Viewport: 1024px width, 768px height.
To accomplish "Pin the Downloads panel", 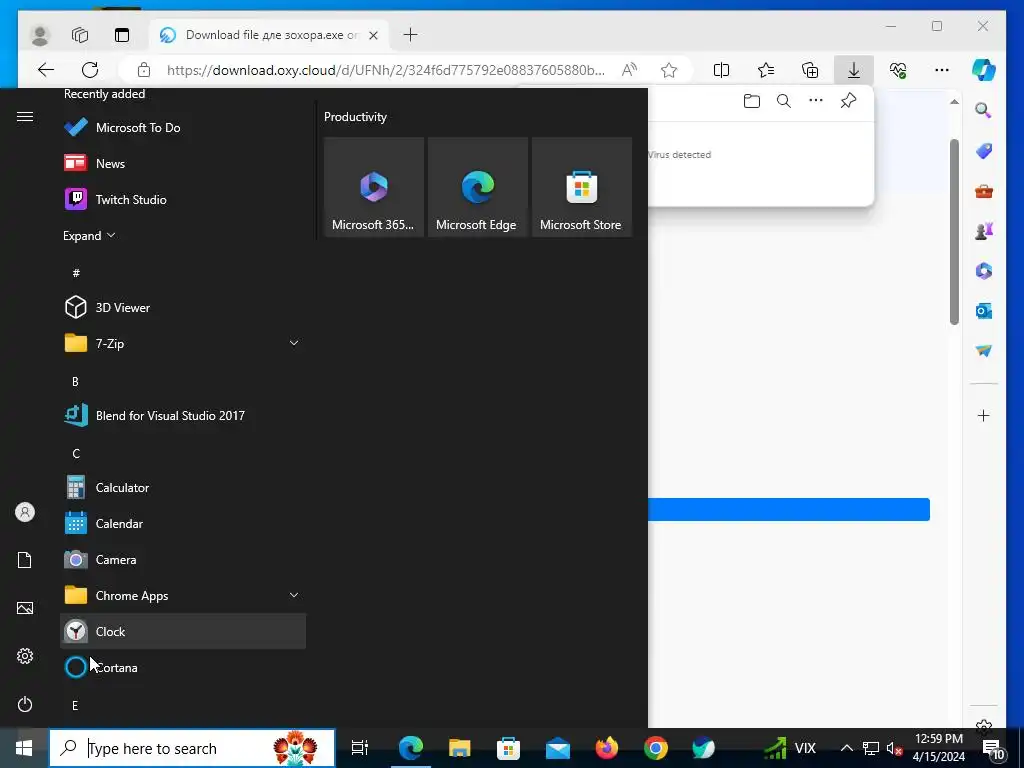I will tap(848, 101).
